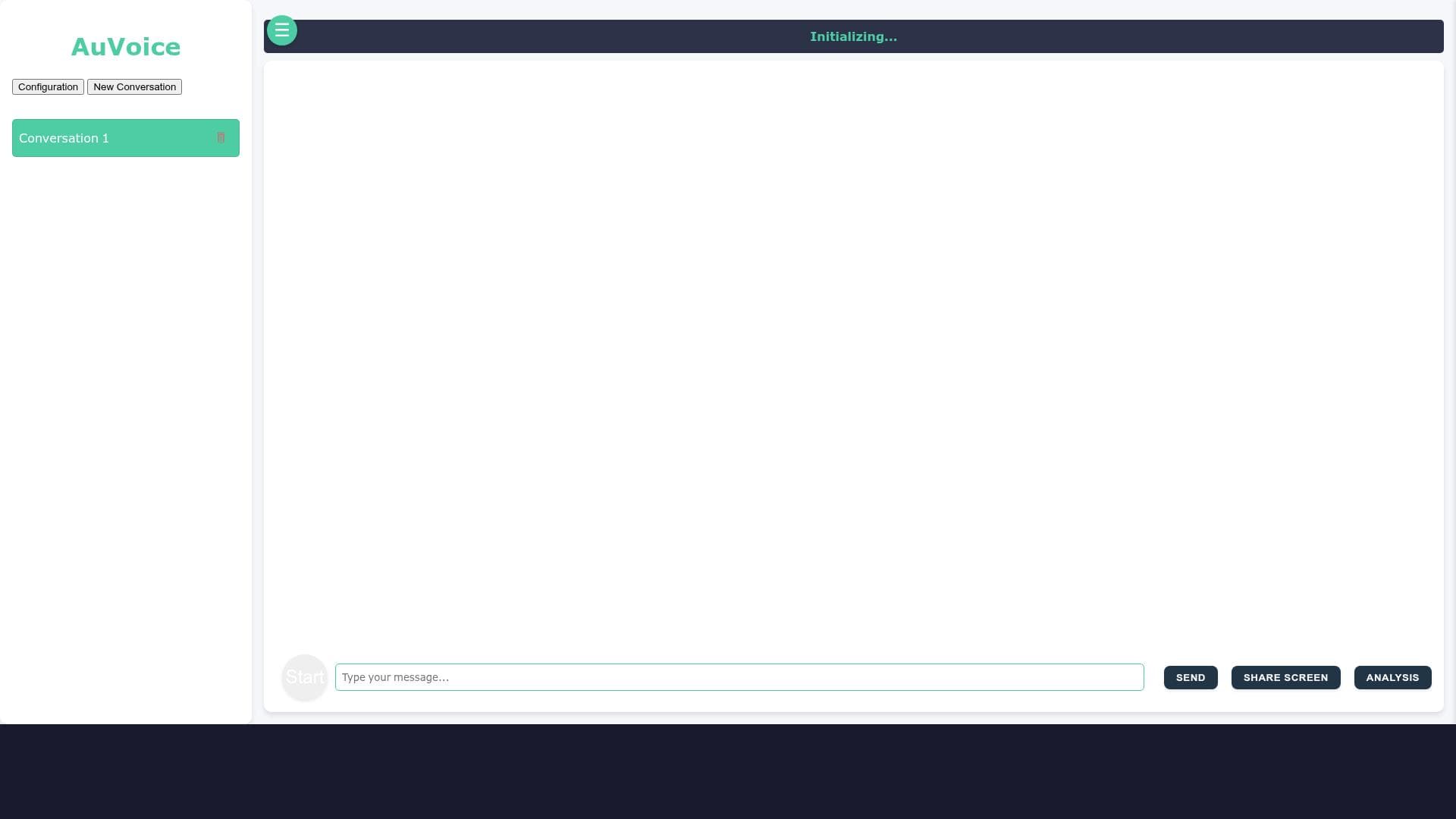Open the ANALYSIS panel
This screenshot has width=1456, height=819.
pos(1392,677)
